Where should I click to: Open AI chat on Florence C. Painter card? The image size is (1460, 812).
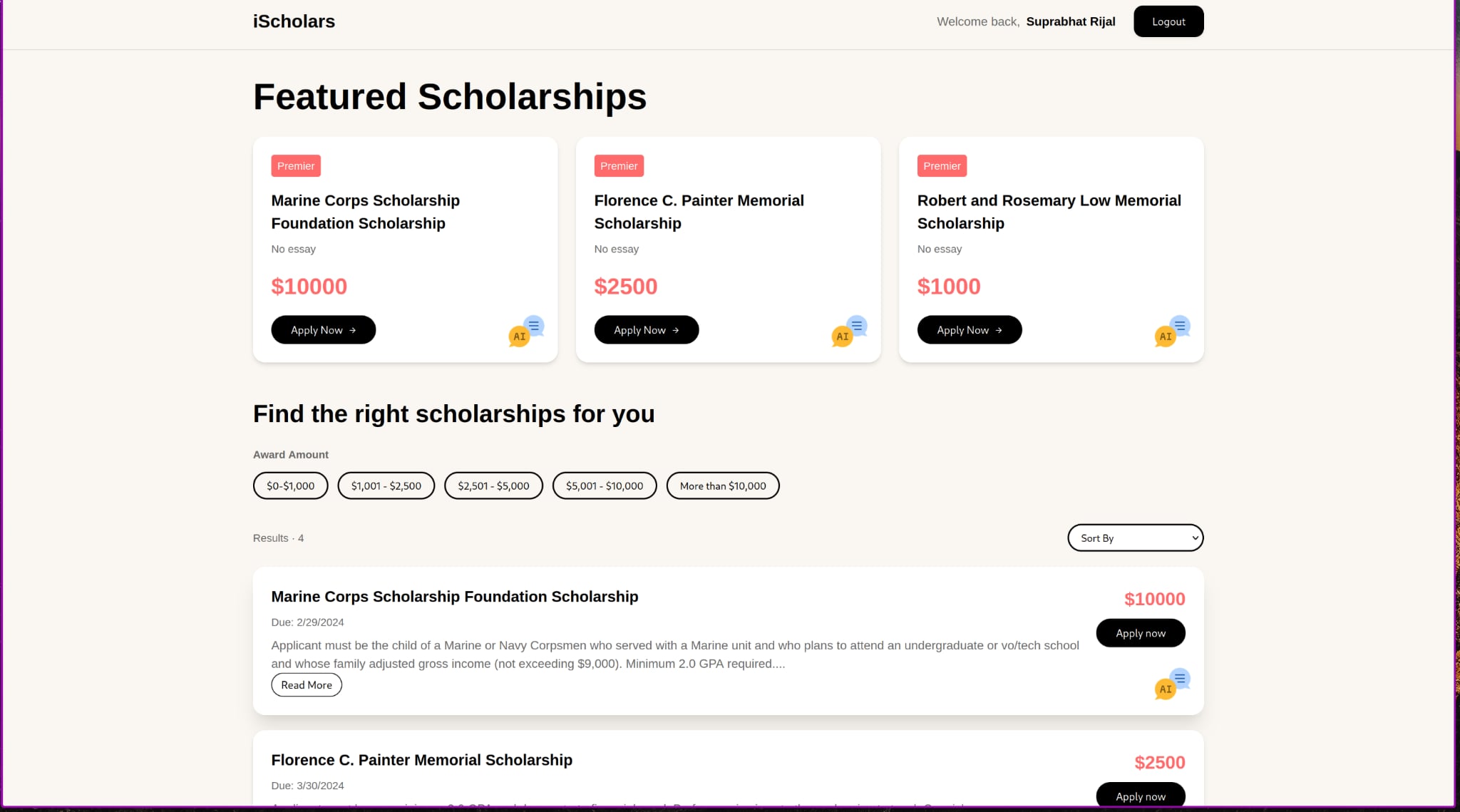(849, 331)
